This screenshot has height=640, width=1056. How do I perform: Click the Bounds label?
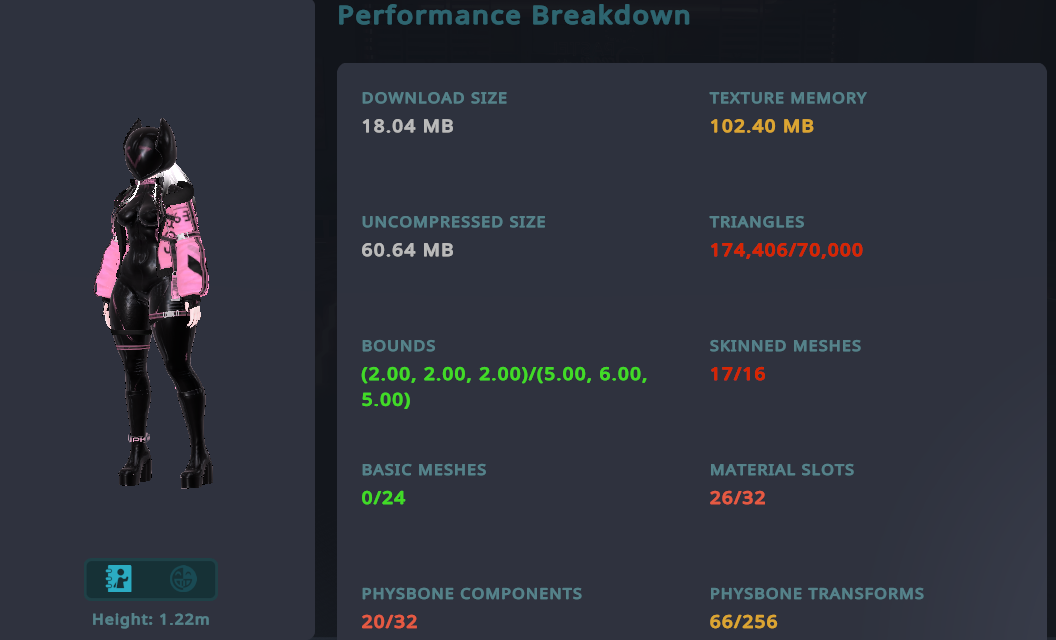(x=398, y=346)
